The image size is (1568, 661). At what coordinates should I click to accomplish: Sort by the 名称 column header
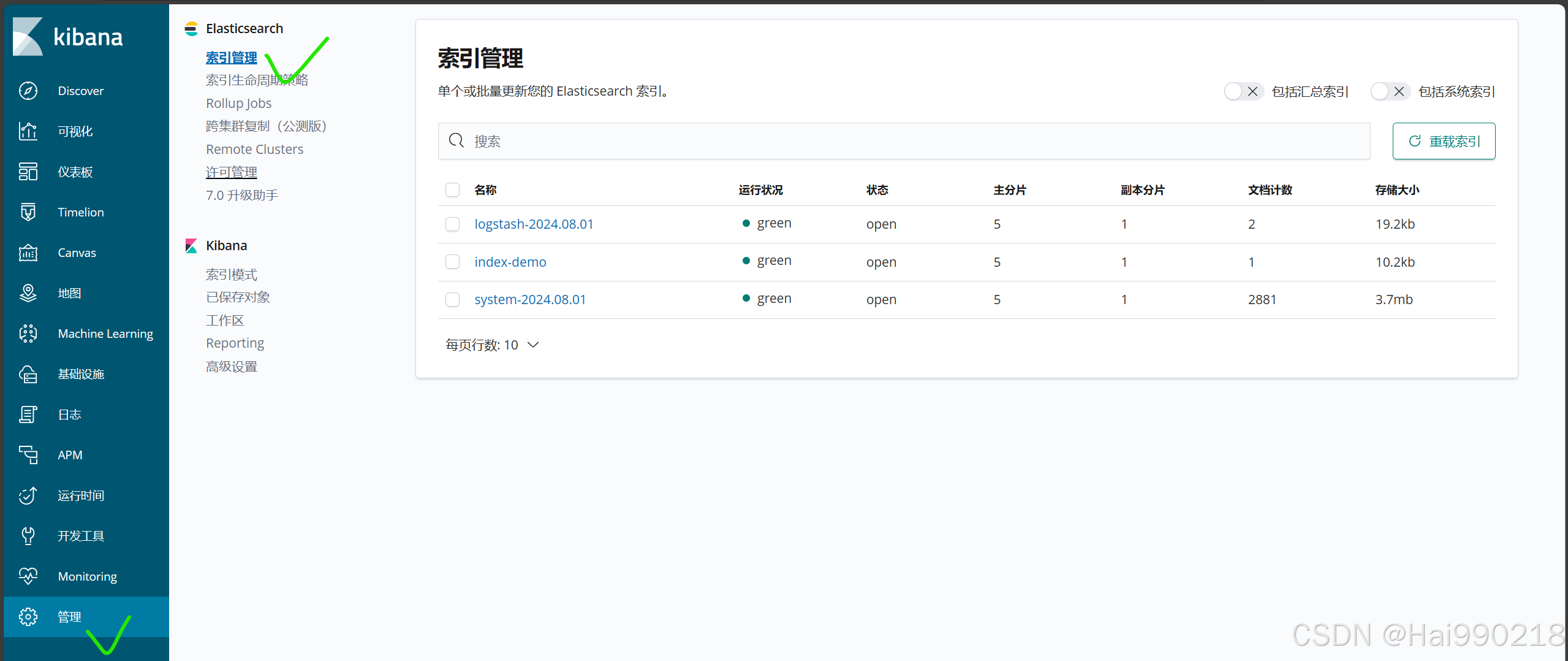(486, 190)
